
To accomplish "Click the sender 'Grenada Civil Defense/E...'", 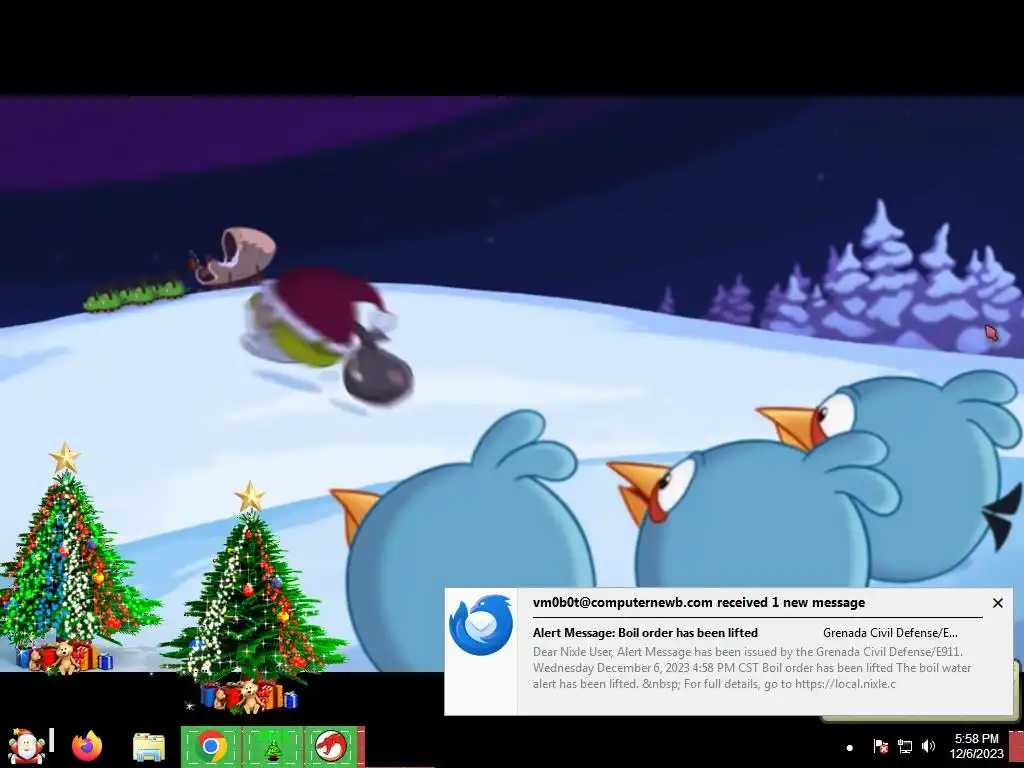I will [x=890, y=633].
